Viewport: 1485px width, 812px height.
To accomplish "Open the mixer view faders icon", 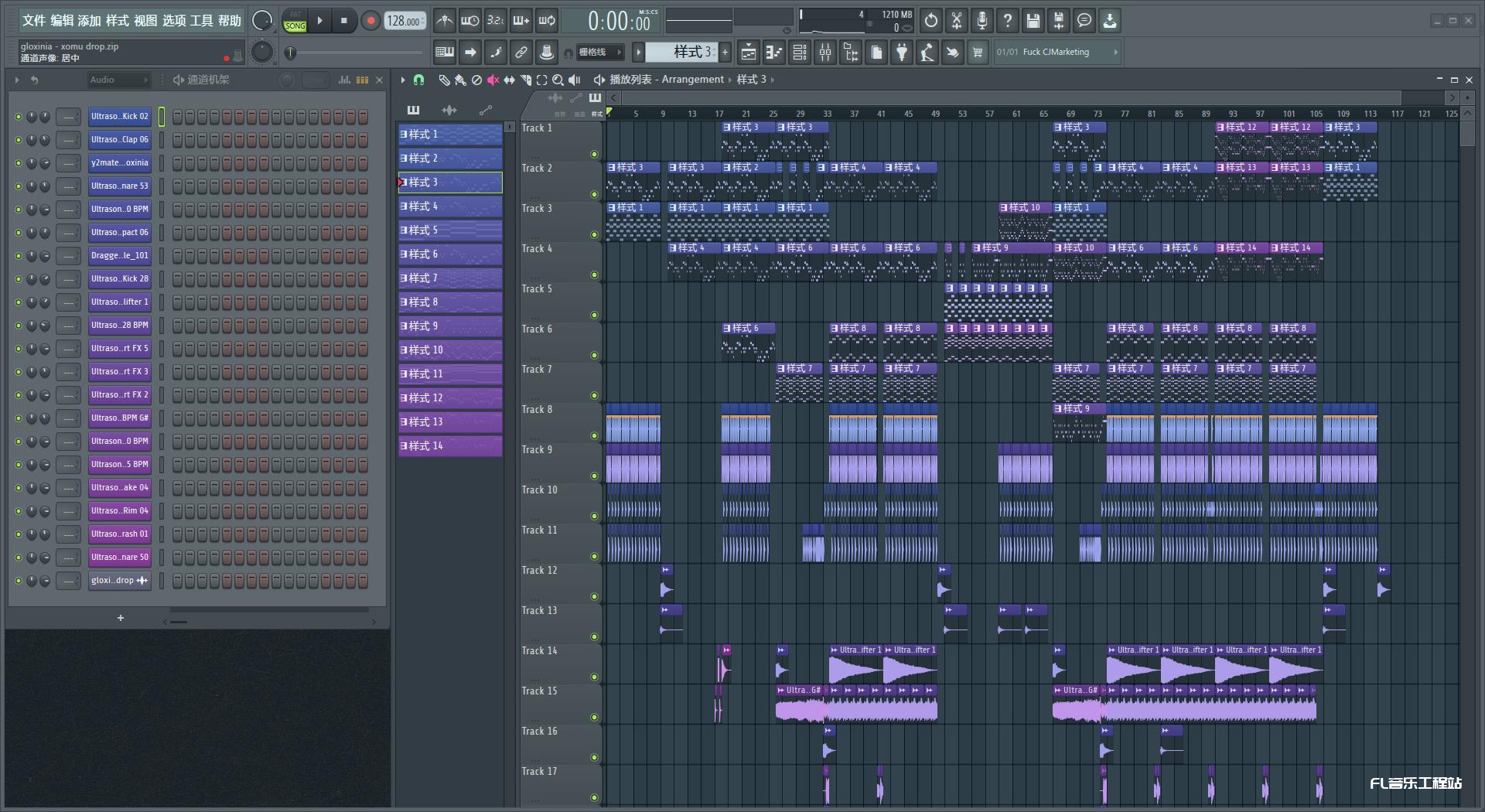I will pyautogui.click(x=825, y=53).
